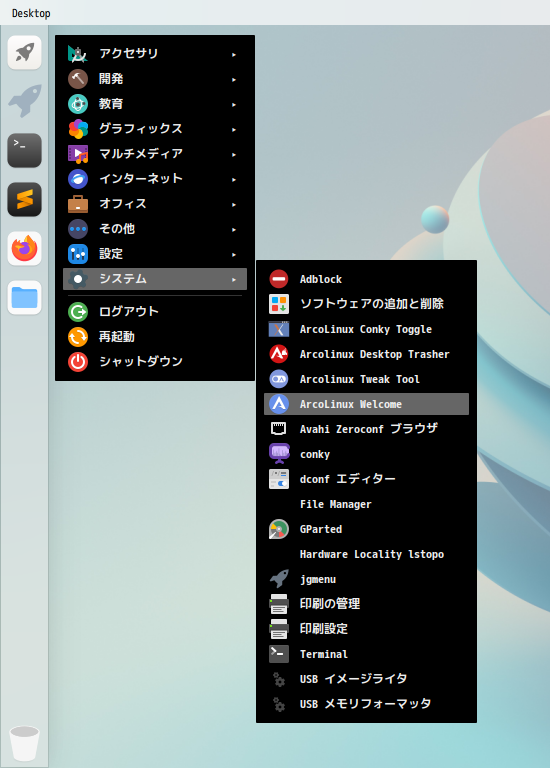Image resolution: width=550 pixels, height=768 pixels.
Task: Click the Adblock red stop icon
Action: click(x=279, y=279)
